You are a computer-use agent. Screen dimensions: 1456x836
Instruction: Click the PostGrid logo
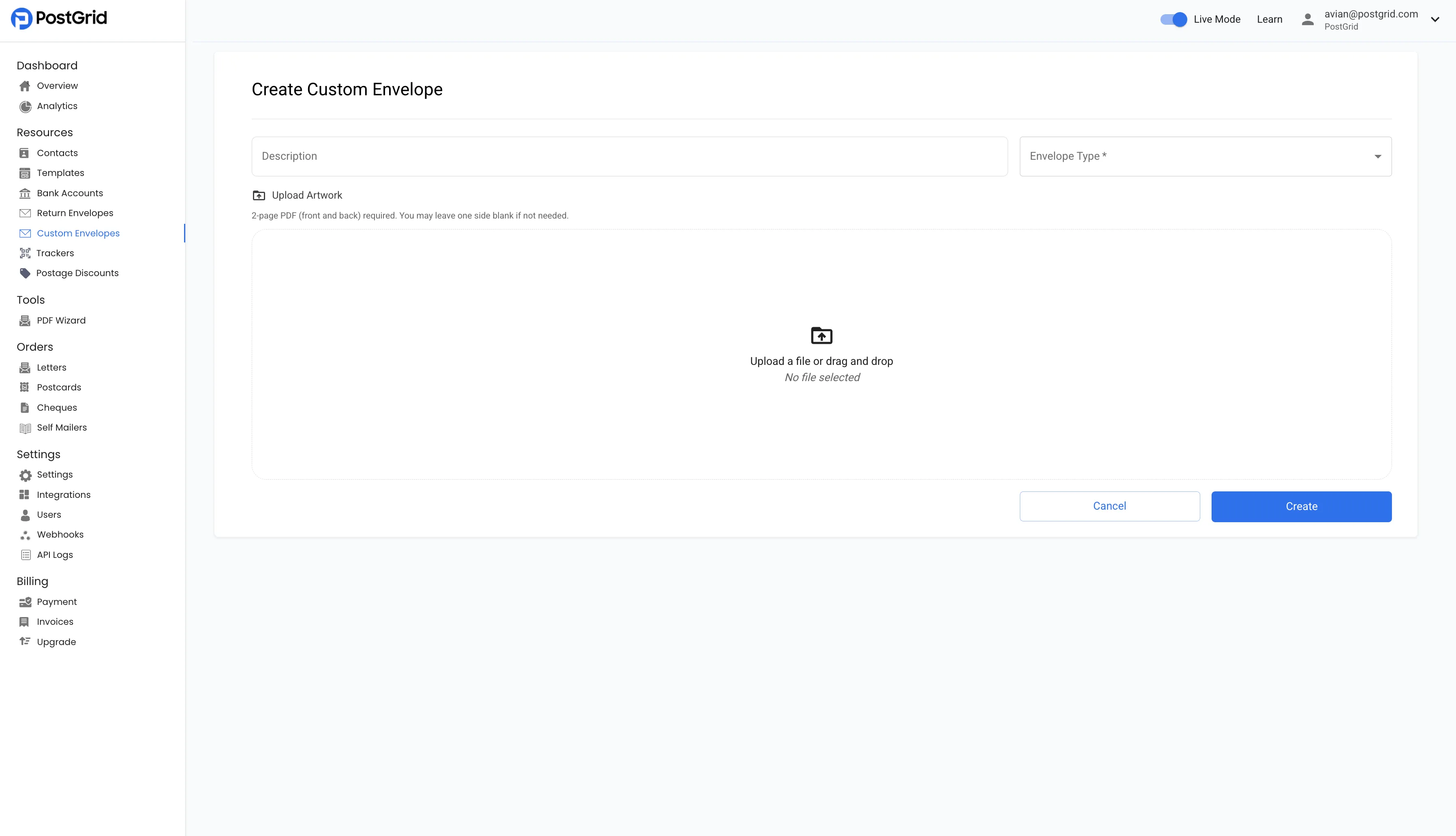pyautogui.click(x=59, y=18)
